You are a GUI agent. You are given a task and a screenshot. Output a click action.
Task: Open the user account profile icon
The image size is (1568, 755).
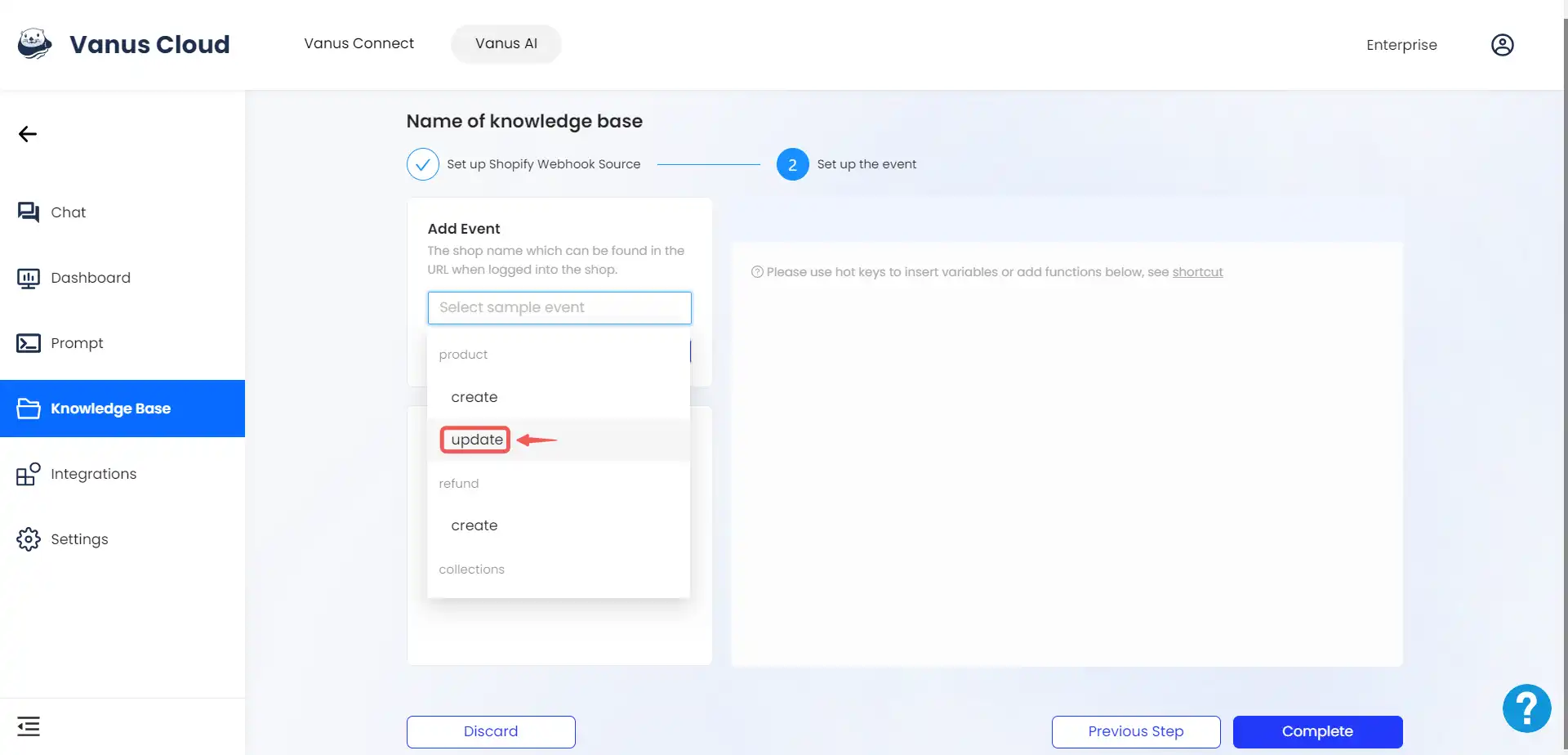[1502, 45]
